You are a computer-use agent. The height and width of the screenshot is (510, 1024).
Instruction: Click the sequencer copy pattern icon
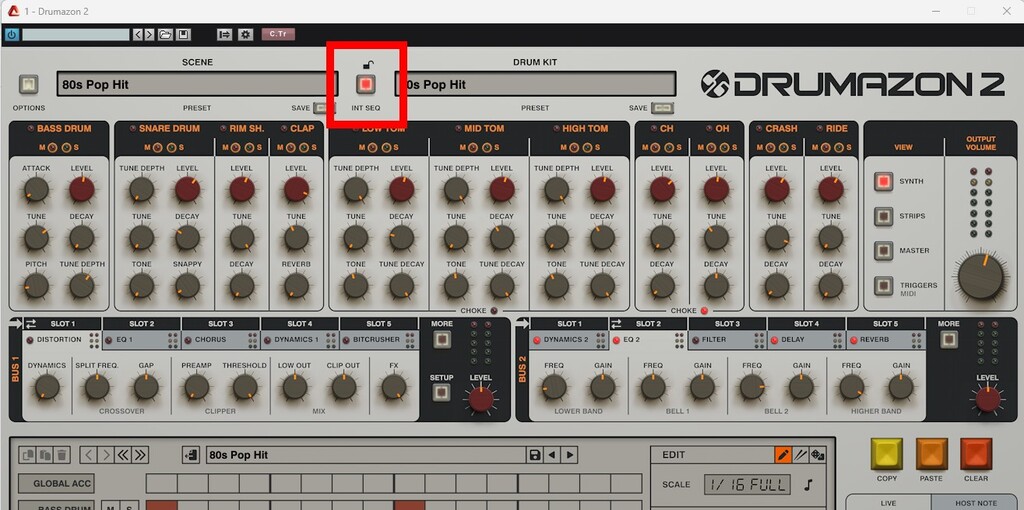[x=28, y=455]
